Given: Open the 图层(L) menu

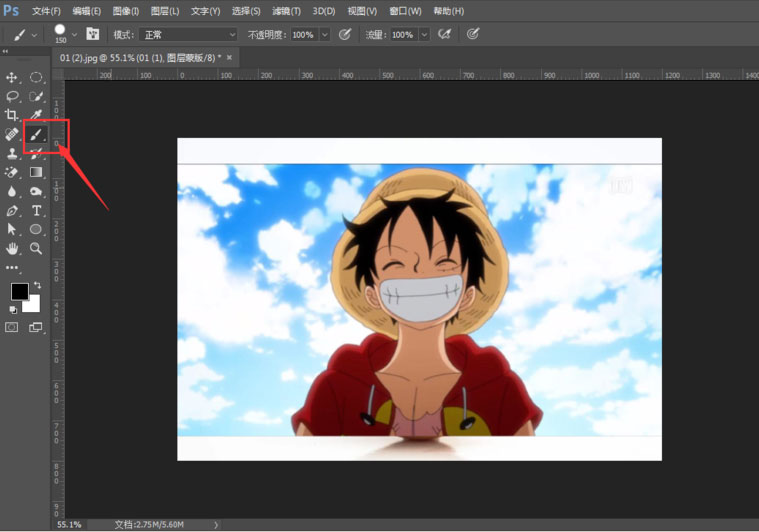Looking at the screenshot, I should point(165,11).
